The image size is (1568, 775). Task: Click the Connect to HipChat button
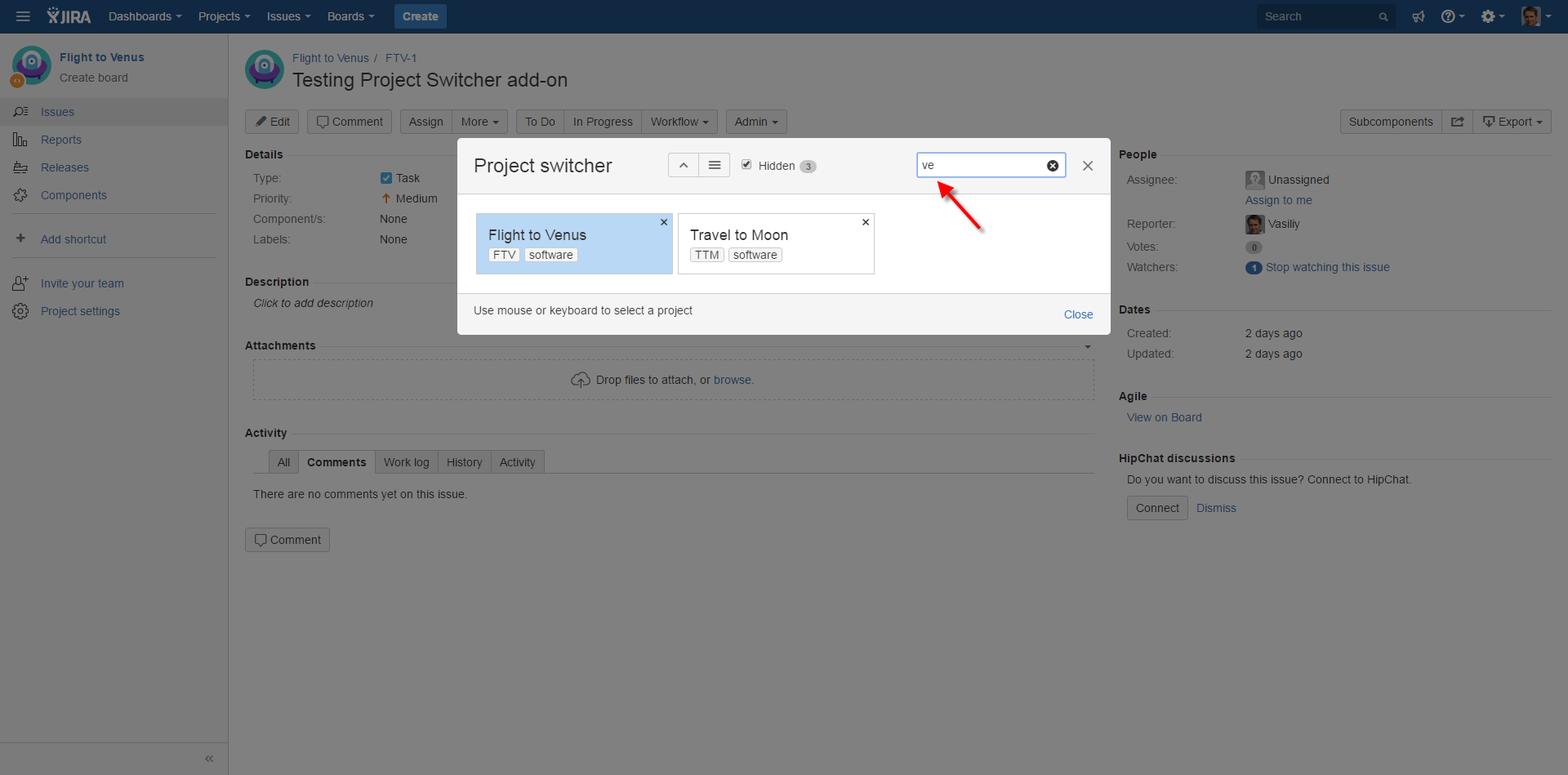pos(1157,508)
